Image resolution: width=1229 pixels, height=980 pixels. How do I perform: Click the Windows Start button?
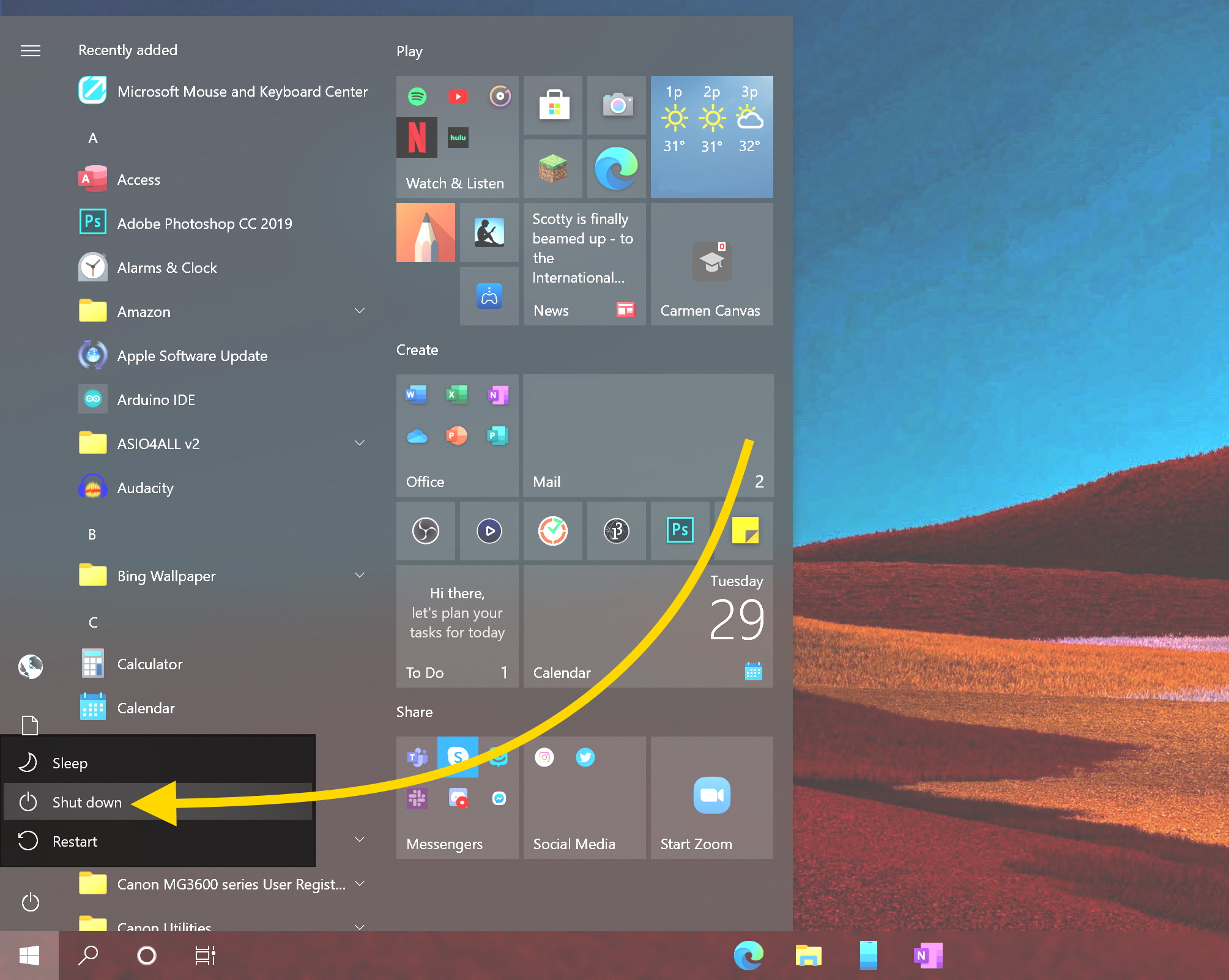tap(29, 956)
